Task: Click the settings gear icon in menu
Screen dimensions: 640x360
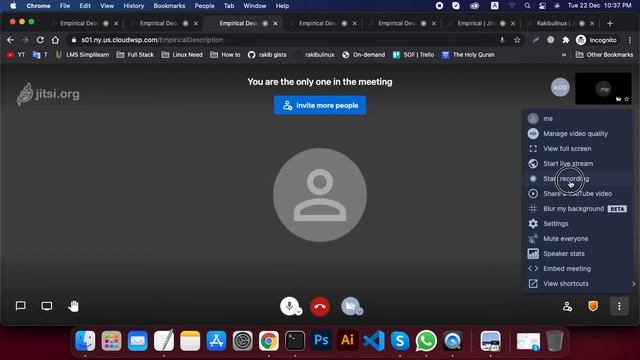Action: click(x=533, y=224)
